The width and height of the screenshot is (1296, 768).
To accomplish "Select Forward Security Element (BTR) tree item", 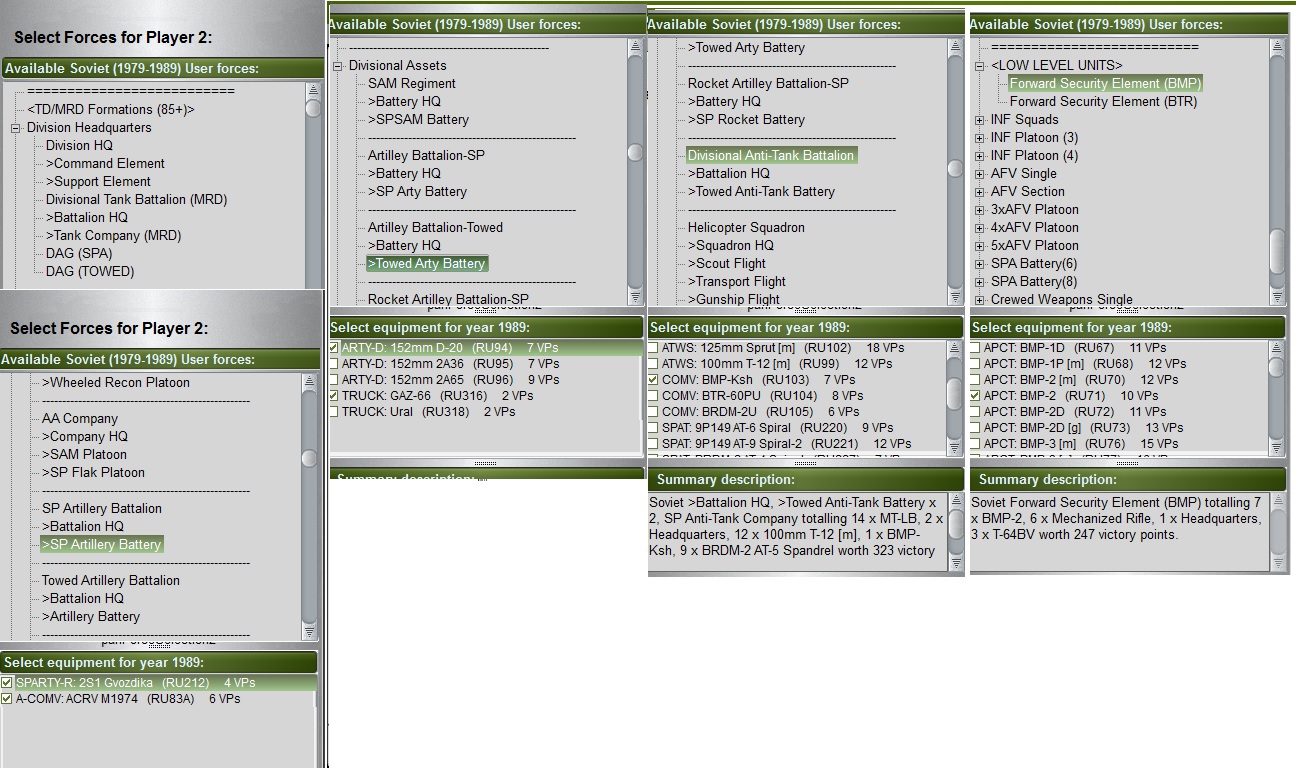I will coord(1103,102).
